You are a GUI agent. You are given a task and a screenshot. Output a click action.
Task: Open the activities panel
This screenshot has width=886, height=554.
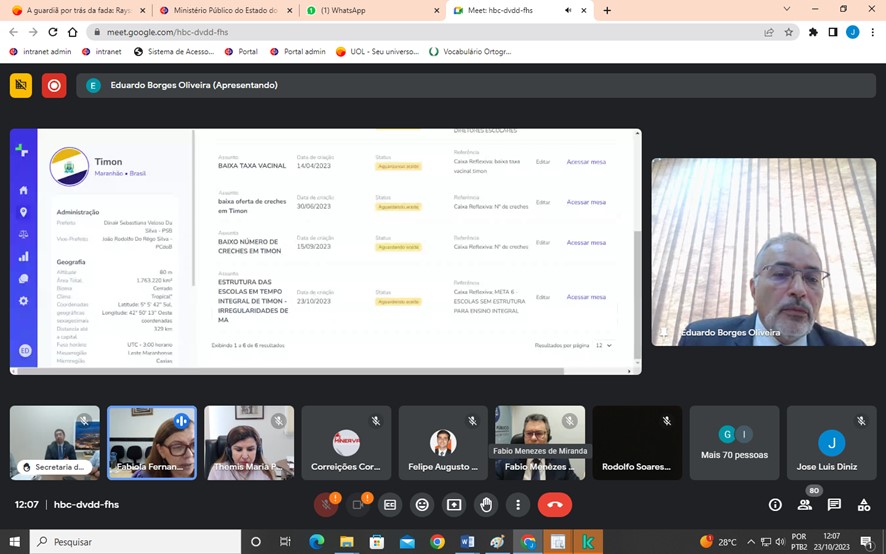pos(863,505)
